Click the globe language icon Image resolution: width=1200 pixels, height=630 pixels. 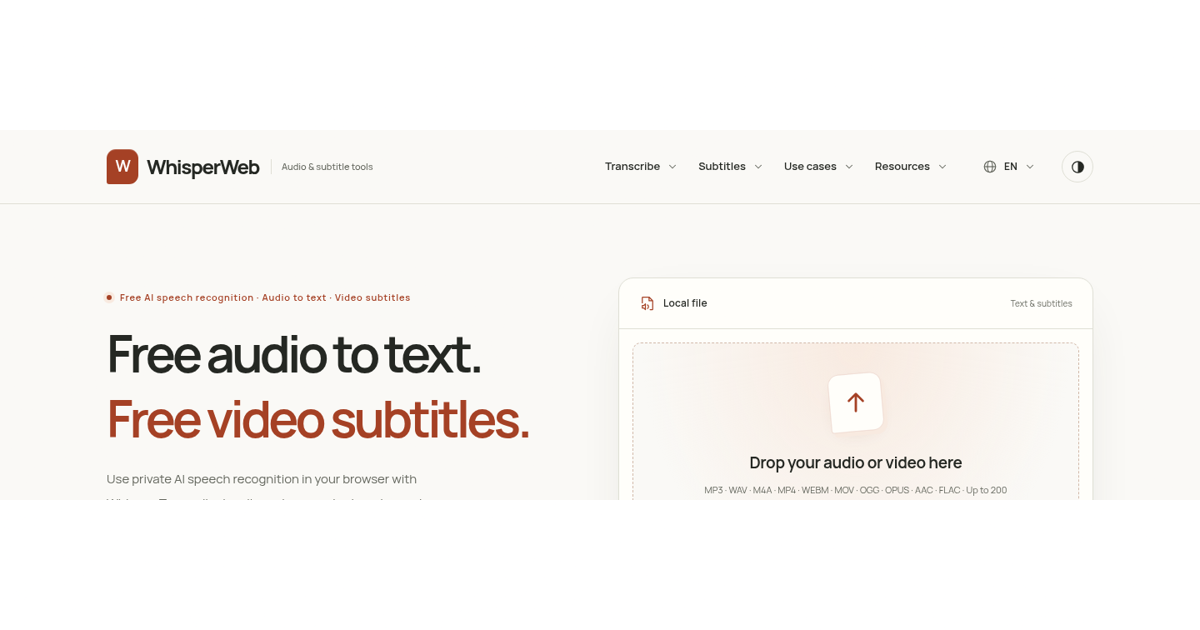coord(990,167)
